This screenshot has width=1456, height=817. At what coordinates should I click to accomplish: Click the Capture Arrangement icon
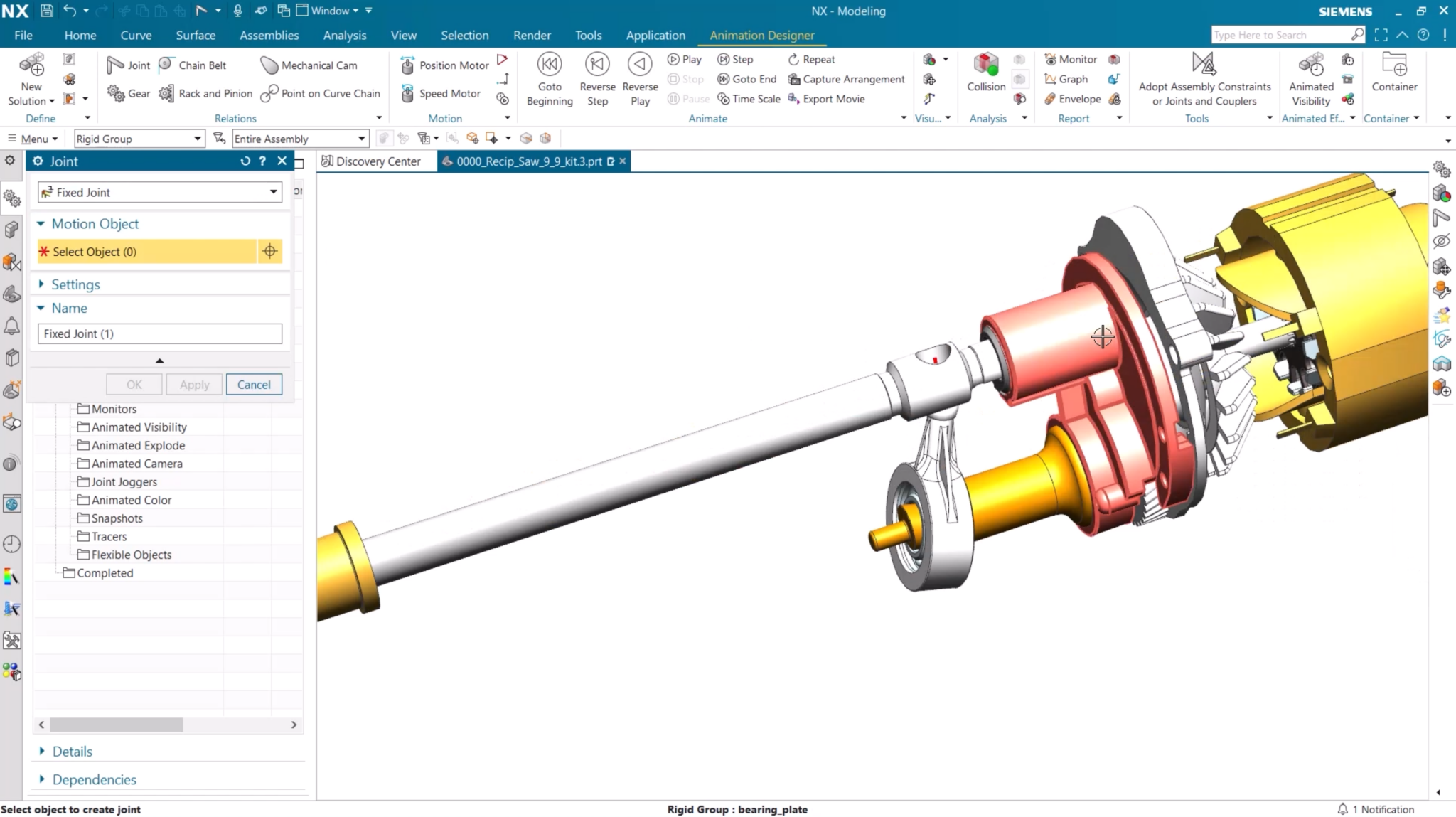click(794, 79)
